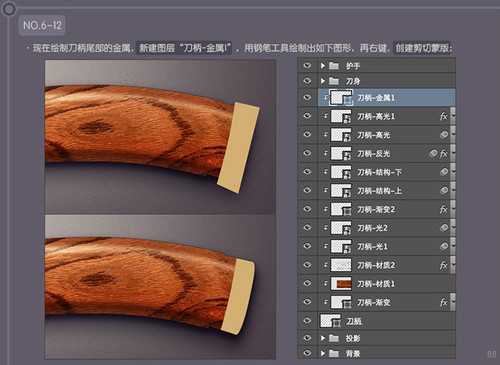Expand effects arrow on 刀柄-高光1 row

453,116
